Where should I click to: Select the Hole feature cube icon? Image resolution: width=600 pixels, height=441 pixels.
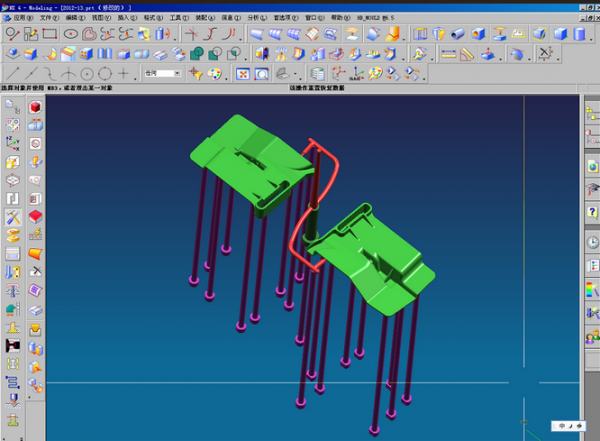pos(478,34)
